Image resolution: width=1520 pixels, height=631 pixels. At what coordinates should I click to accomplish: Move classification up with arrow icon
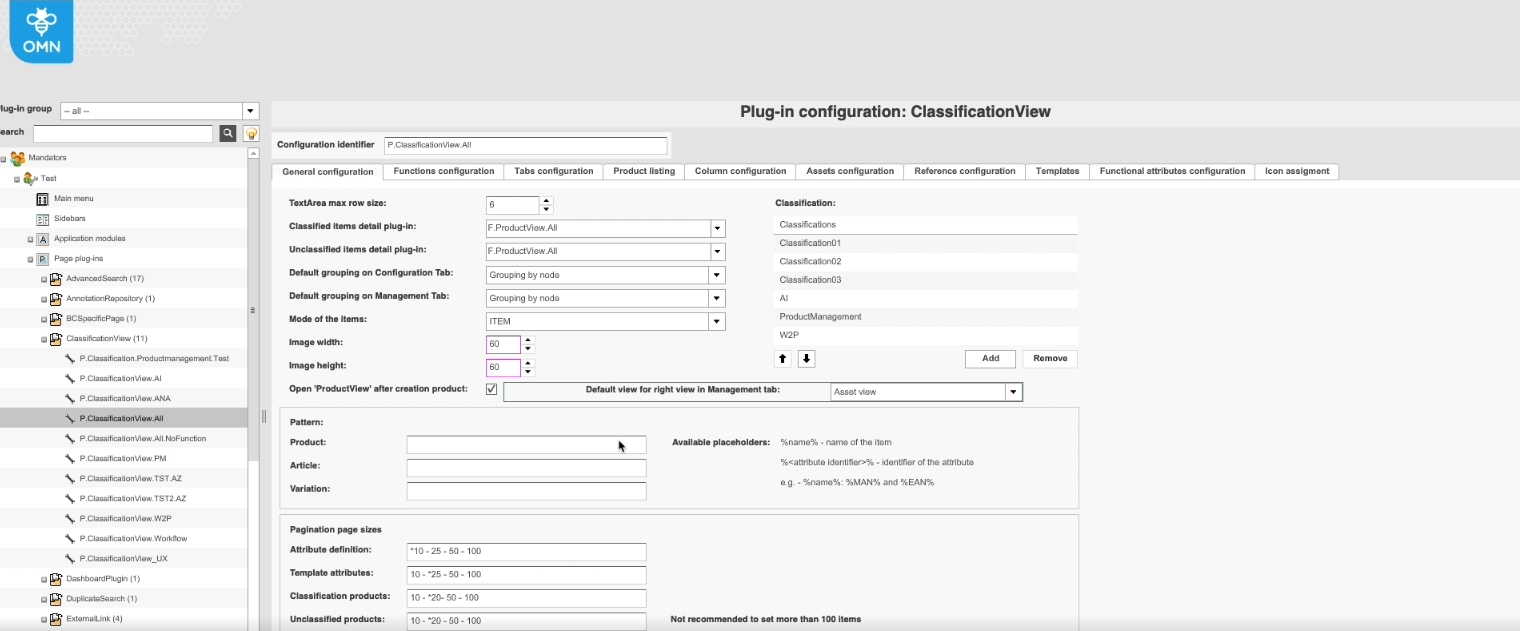pos(783,359)
